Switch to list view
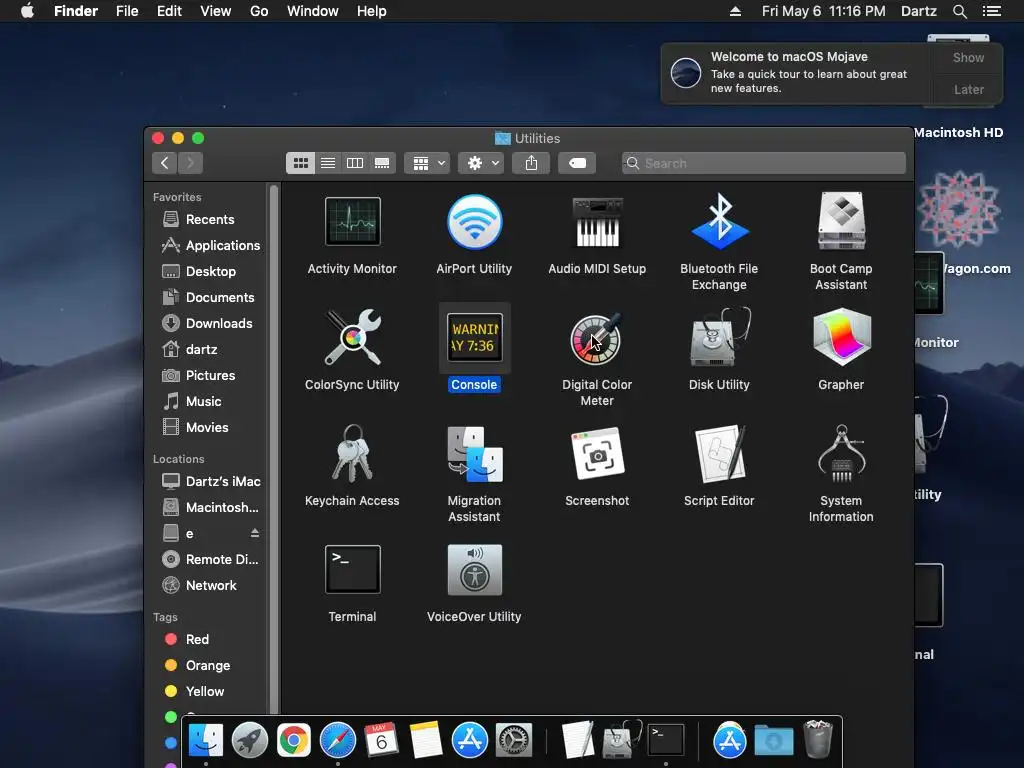 [328, 163]
